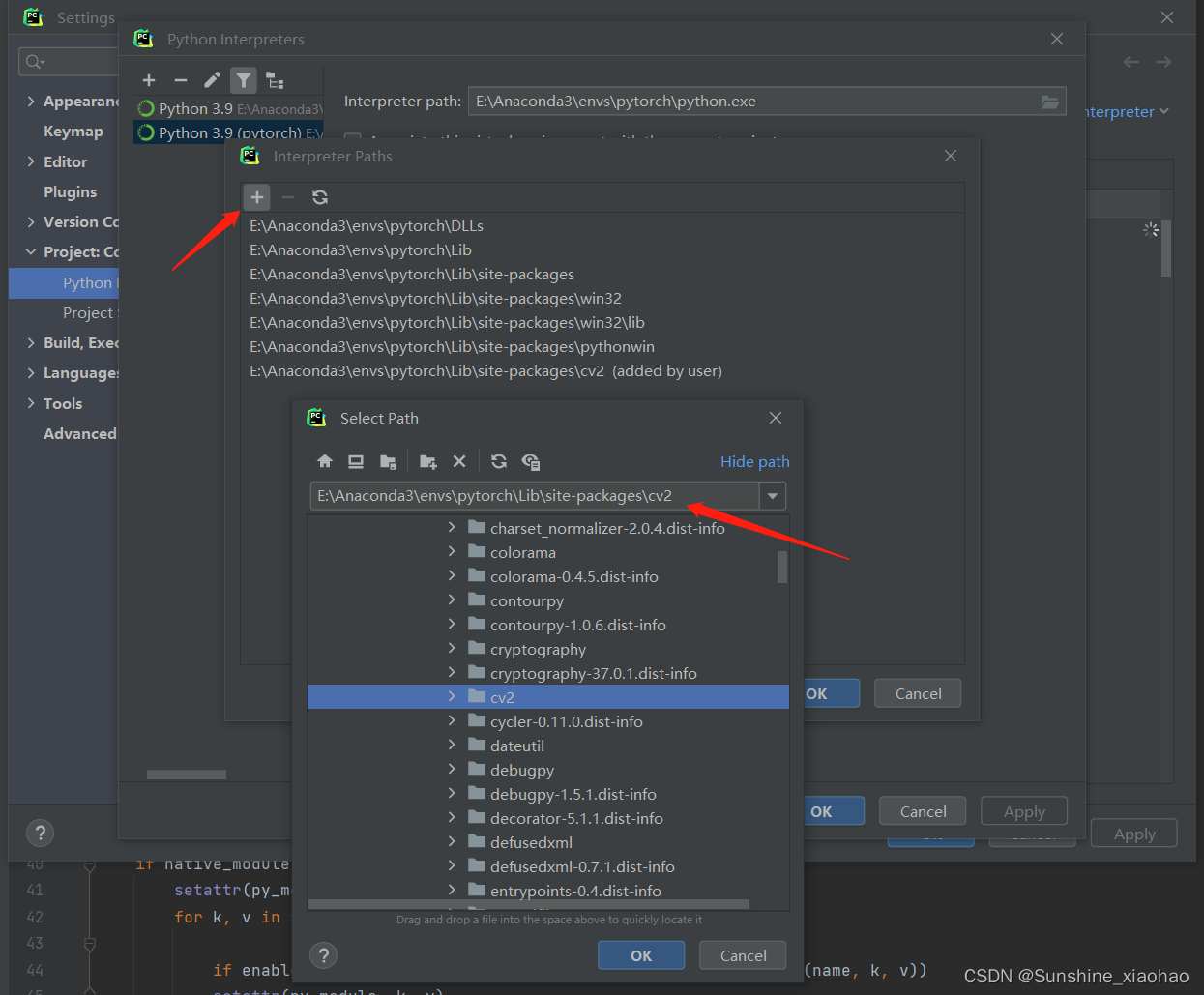
Task: Open Keymap settings page
Action: pyautogui.click(x=73, y=132)
